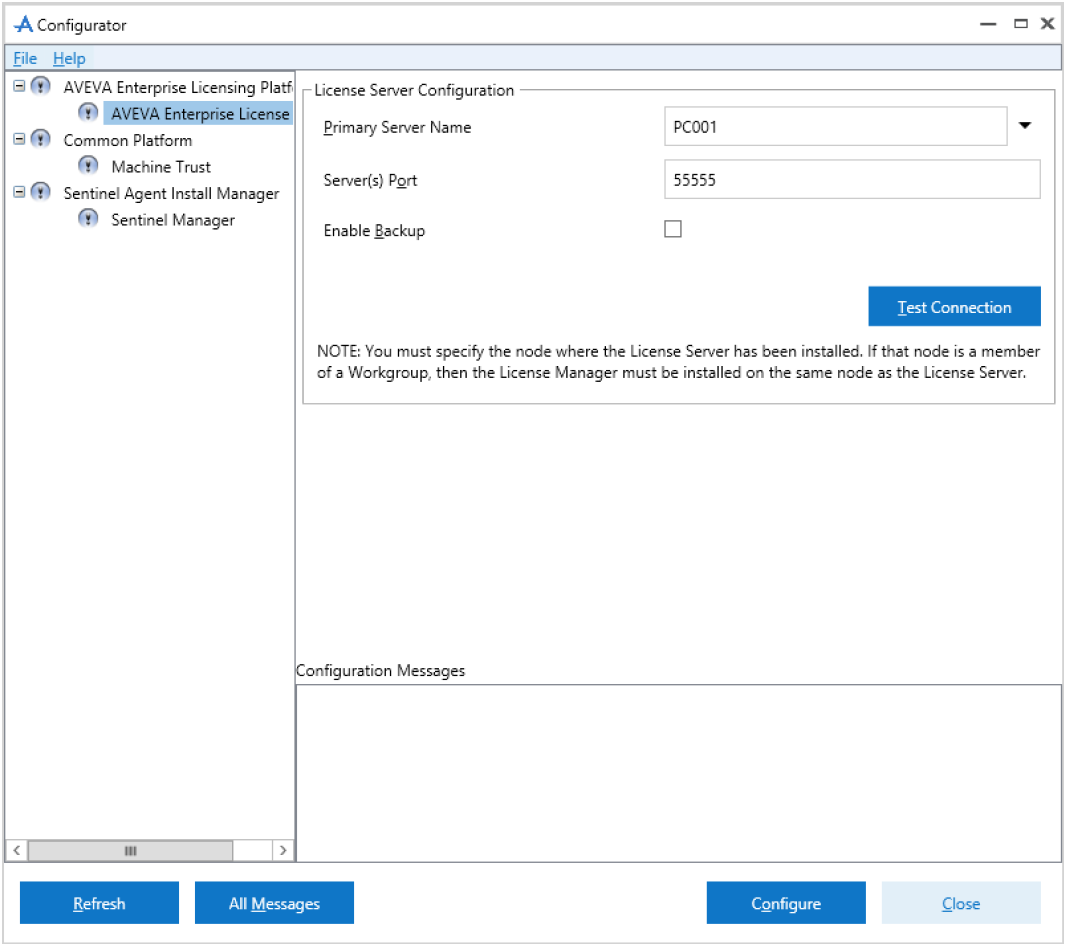Collapse the Common Platform node

point(19,139)
